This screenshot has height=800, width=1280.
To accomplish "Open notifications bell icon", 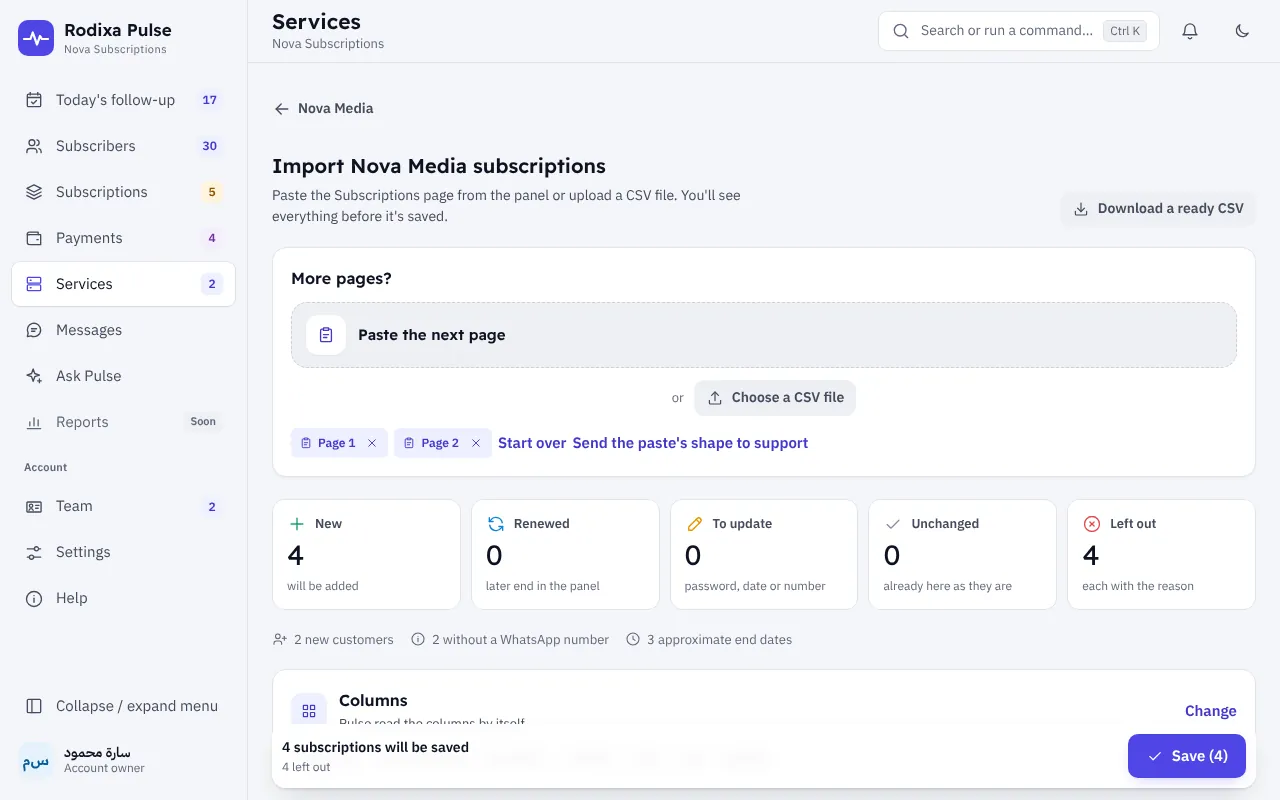I will pos(1190,31).
